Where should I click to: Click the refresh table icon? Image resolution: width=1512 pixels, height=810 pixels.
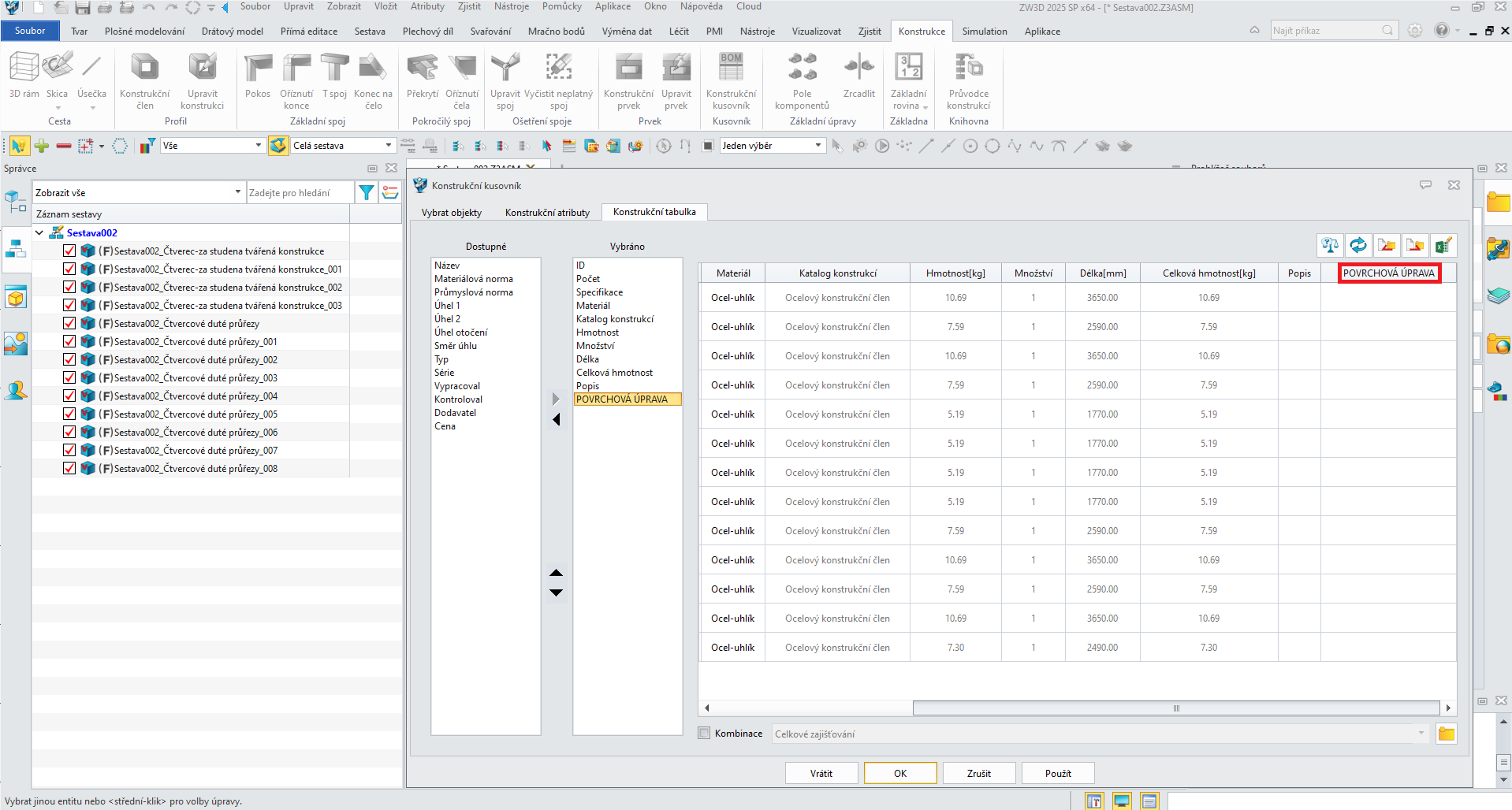coord(1358,246)
